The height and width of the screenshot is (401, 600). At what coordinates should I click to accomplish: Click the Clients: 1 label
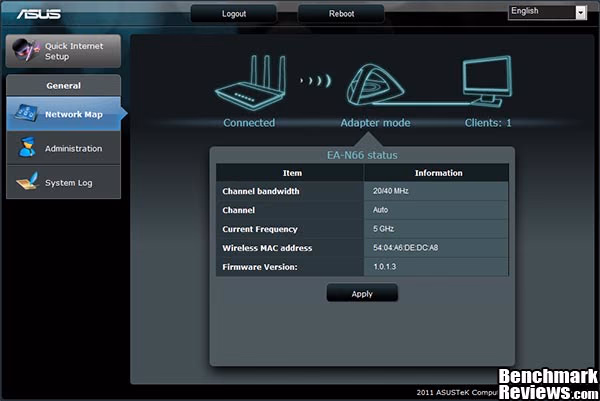[488, 123]
